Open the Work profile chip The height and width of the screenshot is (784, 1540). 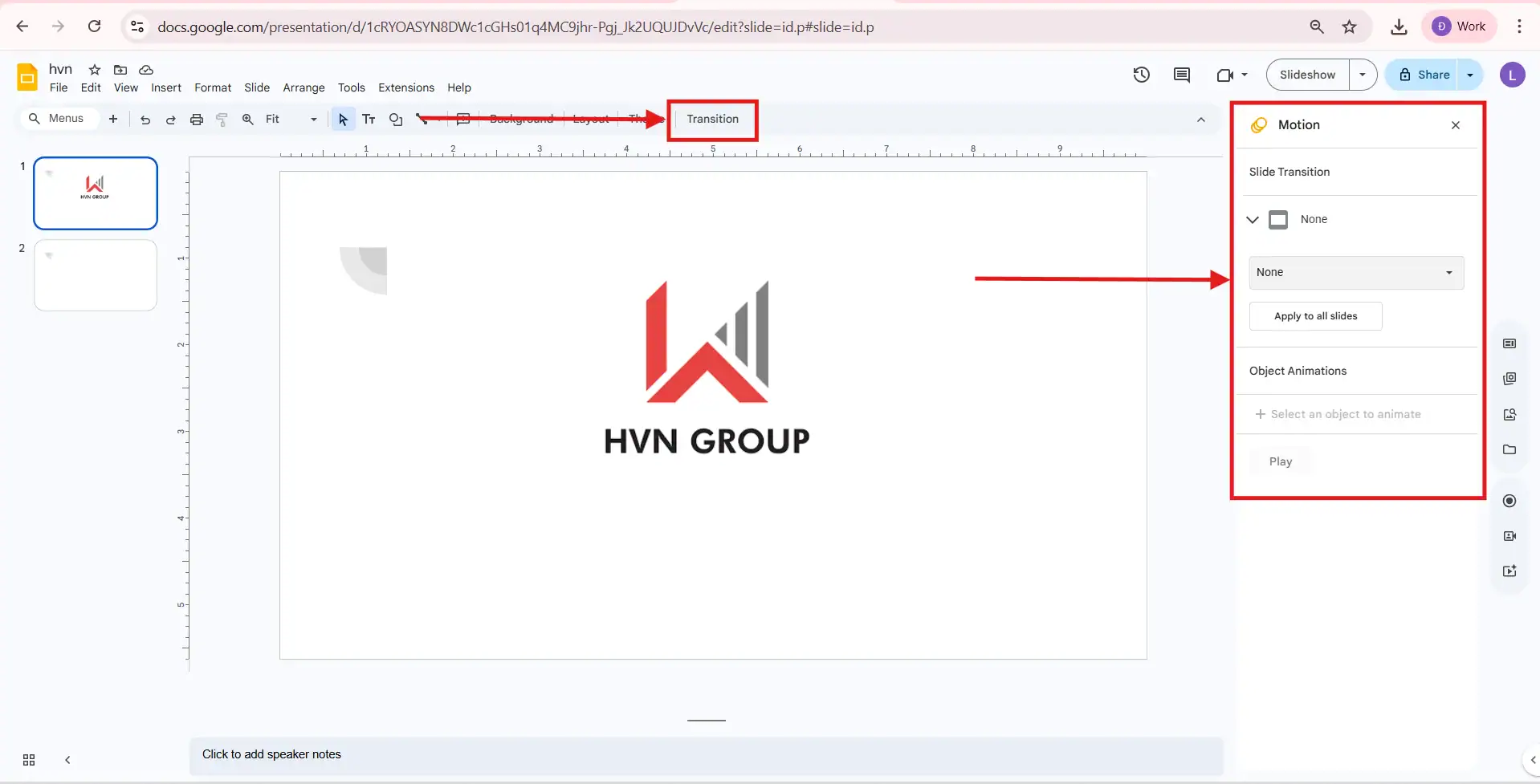coord(1459,26)
